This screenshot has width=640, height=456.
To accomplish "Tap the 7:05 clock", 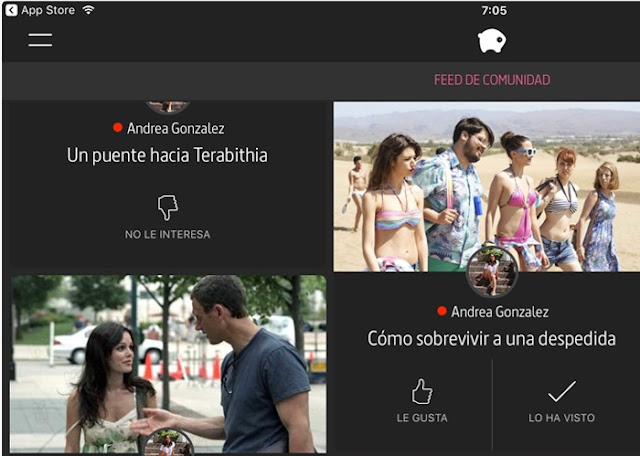I will (x=494, y=11).
